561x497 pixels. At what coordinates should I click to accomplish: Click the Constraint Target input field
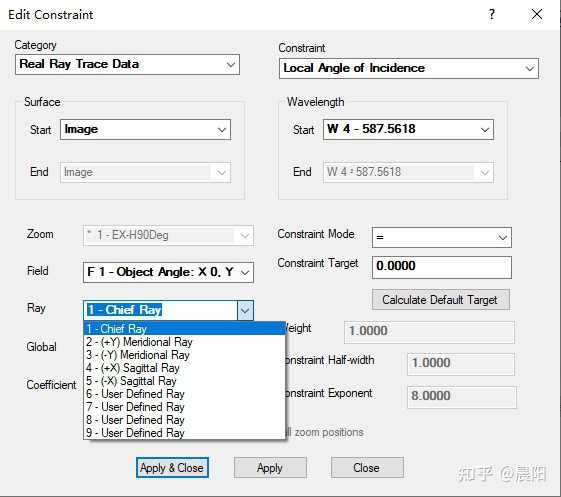click(442, 267)
